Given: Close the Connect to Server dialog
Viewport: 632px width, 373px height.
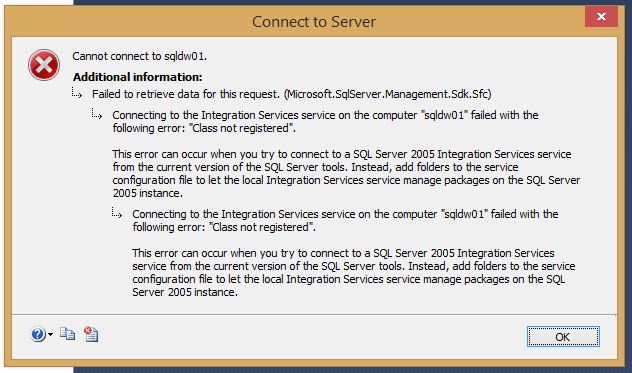Looking at the screenshot, I should pos(601,17).
